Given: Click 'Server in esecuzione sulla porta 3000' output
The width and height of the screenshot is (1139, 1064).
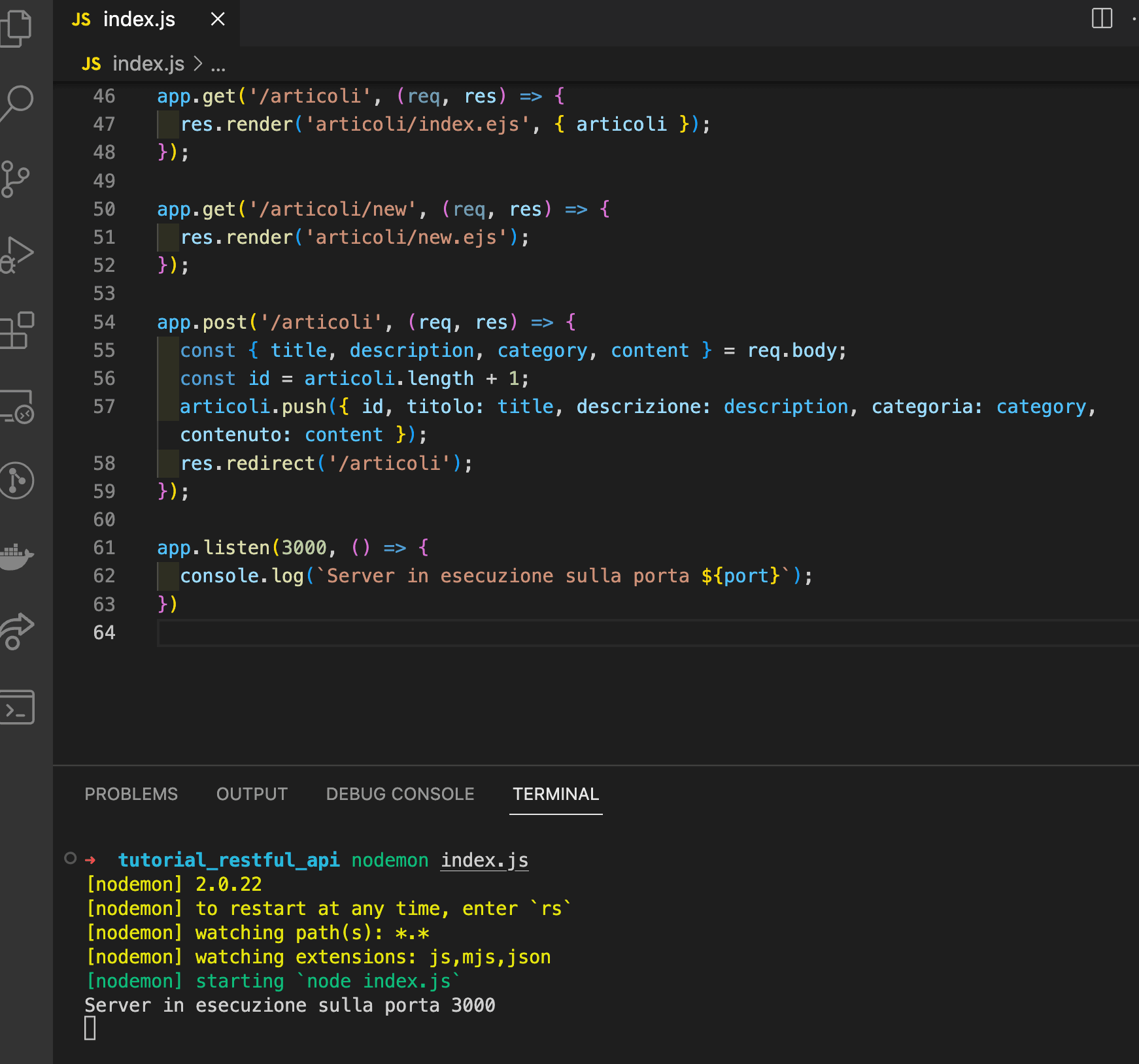Looking at the screenshot, I should (290, 1006).
